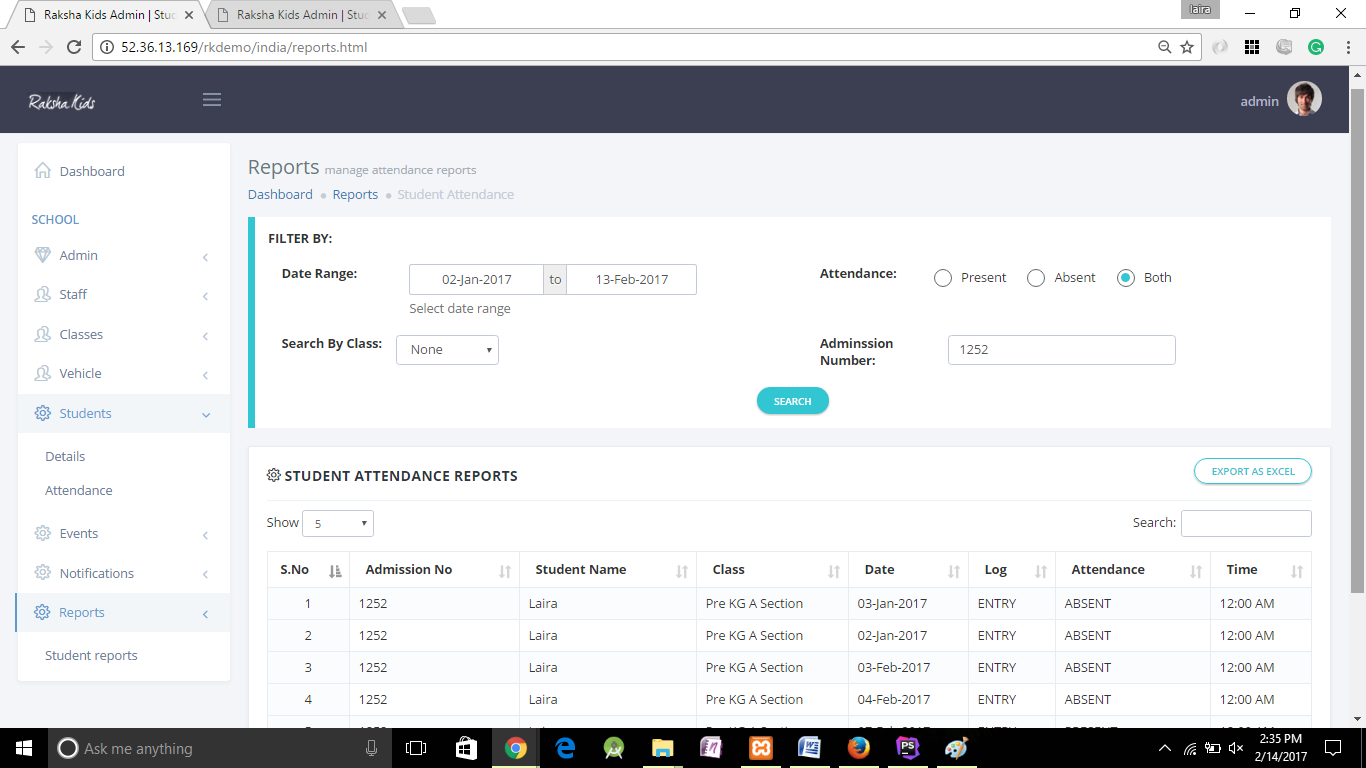Click the Search button in the filter
Image resolution: width=1366 pixels, height=768 pixels.
coord(792,401)
